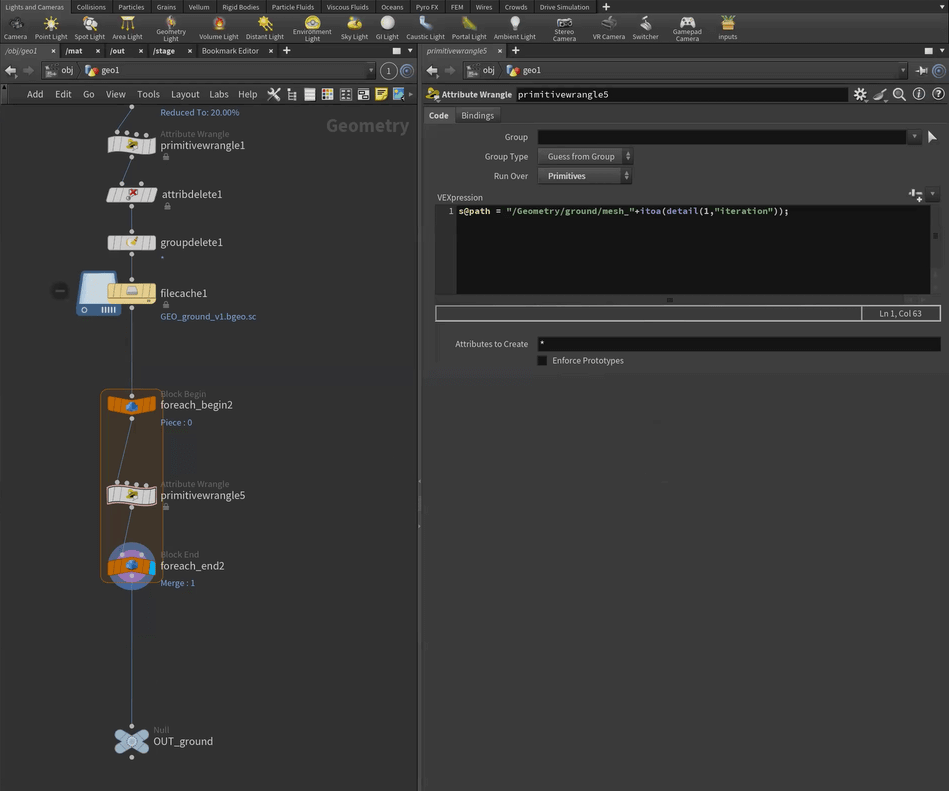The width and height of the screenshot is (949, 791).
Task: Click the Attributes to Create input field
Action: click(738, 344)
